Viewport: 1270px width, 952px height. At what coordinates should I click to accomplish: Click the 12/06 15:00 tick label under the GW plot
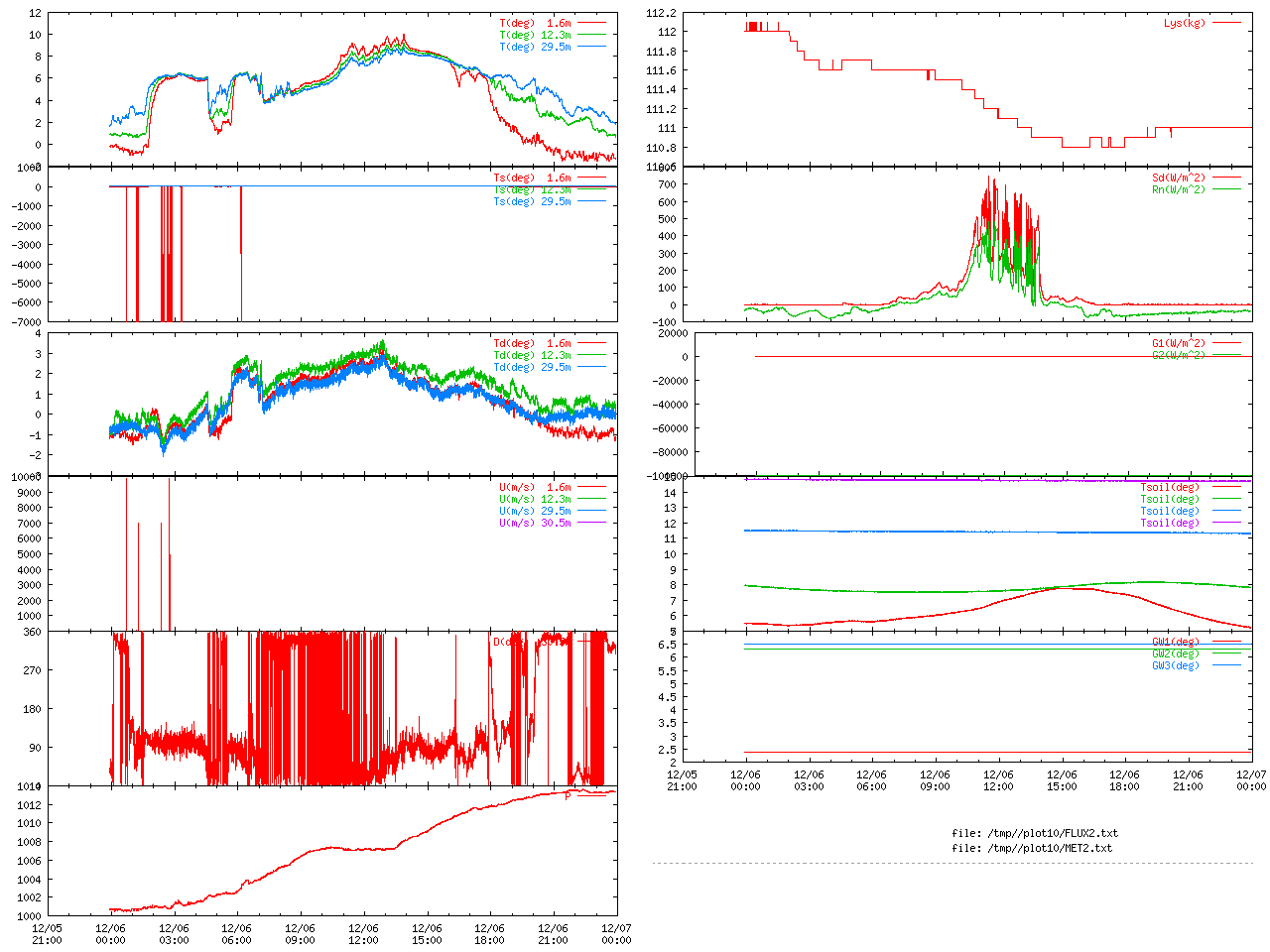pos(1062,780)
